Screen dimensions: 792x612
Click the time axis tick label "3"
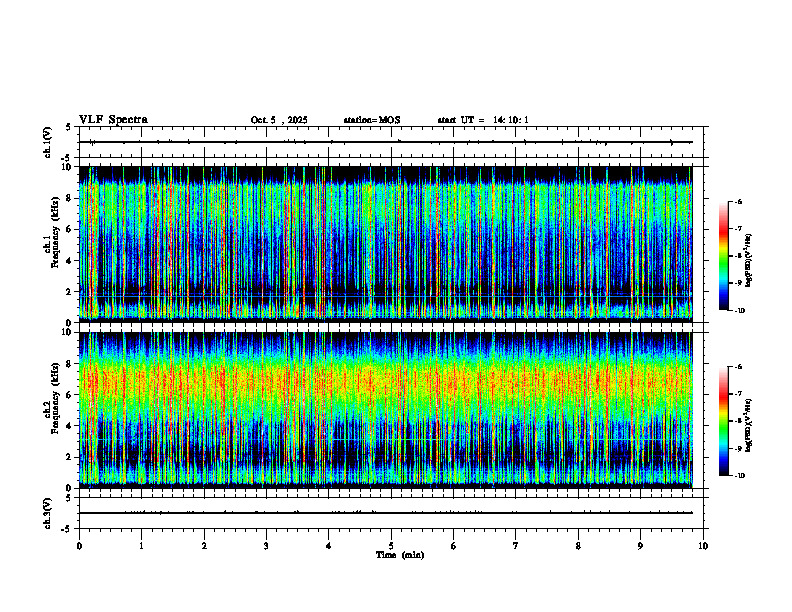[x=266, y=546]
